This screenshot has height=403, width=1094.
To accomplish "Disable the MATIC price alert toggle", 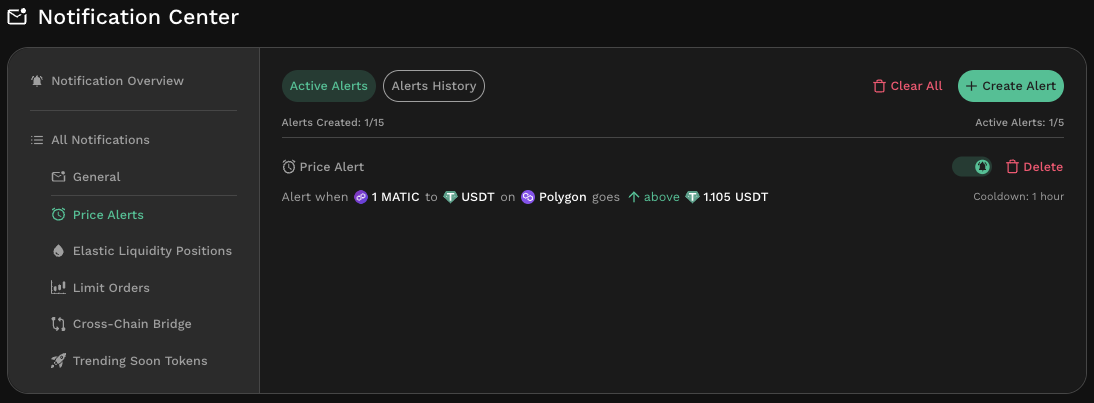I will click(x=971, y=167).
